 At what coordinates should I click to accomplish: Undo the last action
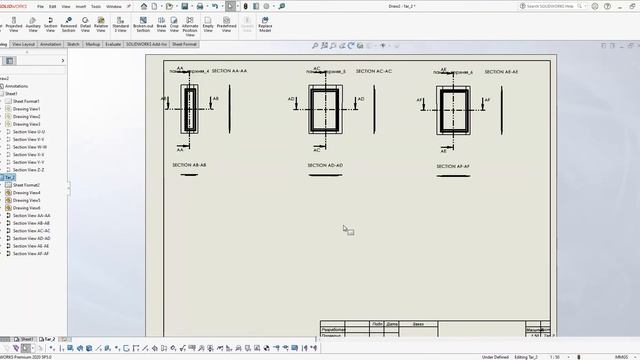(215, 6)
